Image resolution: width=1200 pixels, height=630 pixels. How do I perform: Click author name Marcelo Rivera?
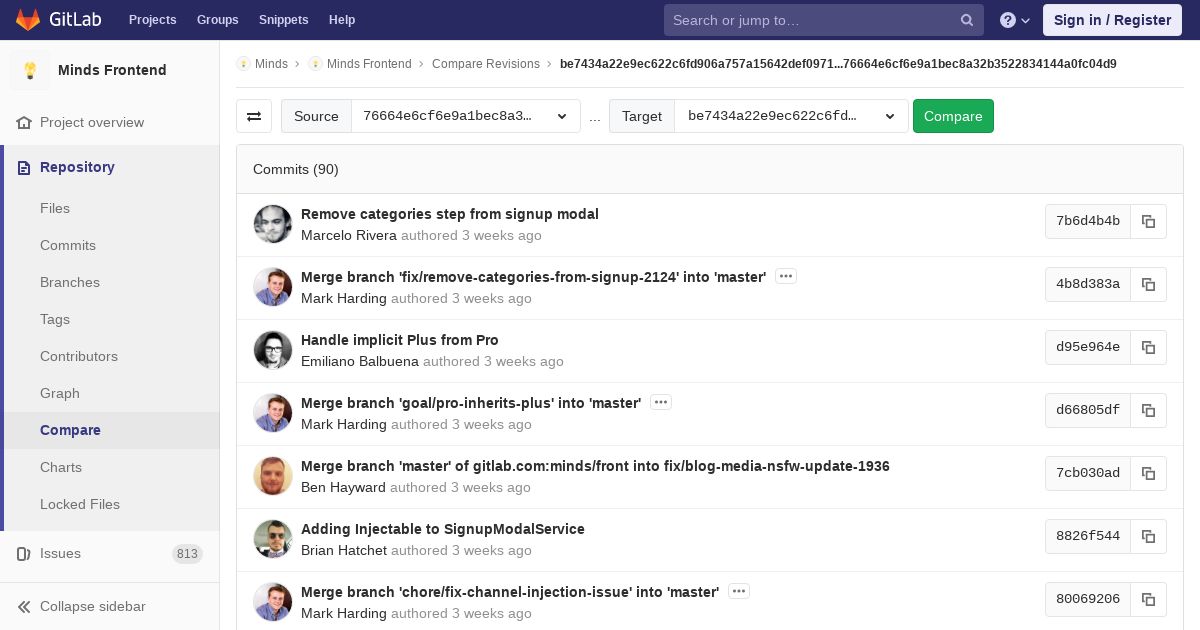pyautogui.click(x=349, y=235)
